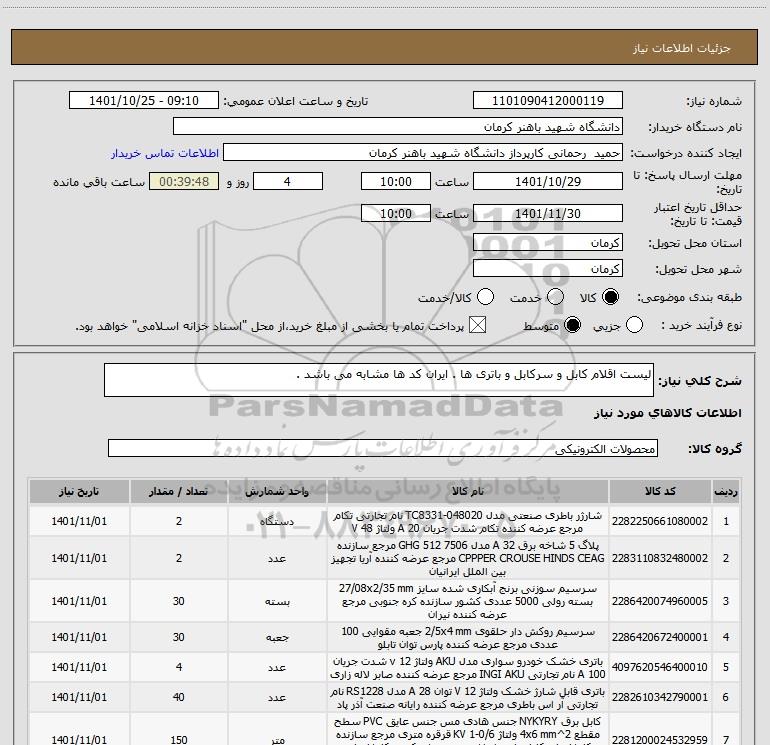Click the remaining days field showing 4
The height and width of the screenshot is (745, 770).
click(288, 181)
